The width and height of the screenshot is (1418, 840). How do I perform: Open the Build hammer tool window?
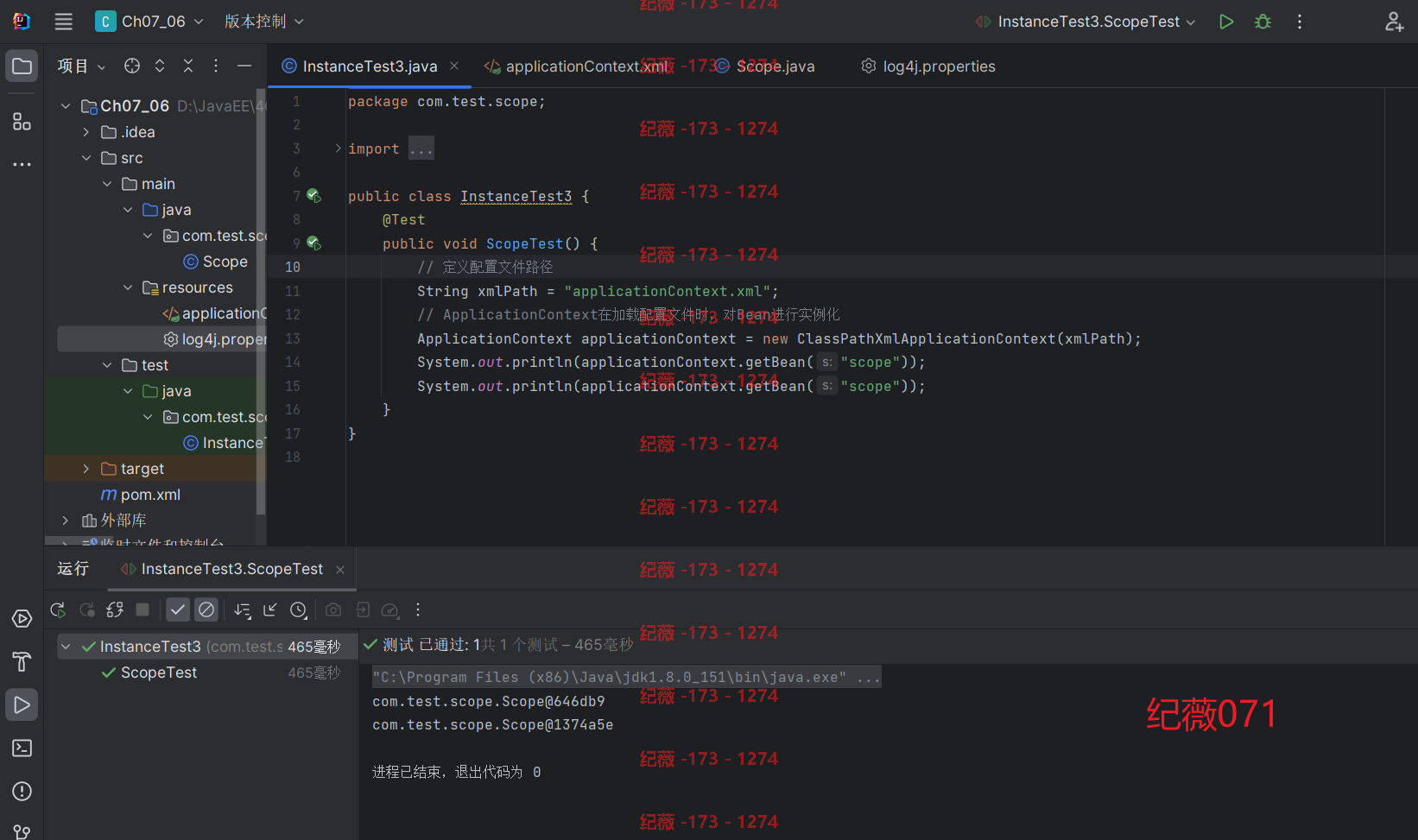(x=22, y=661)
